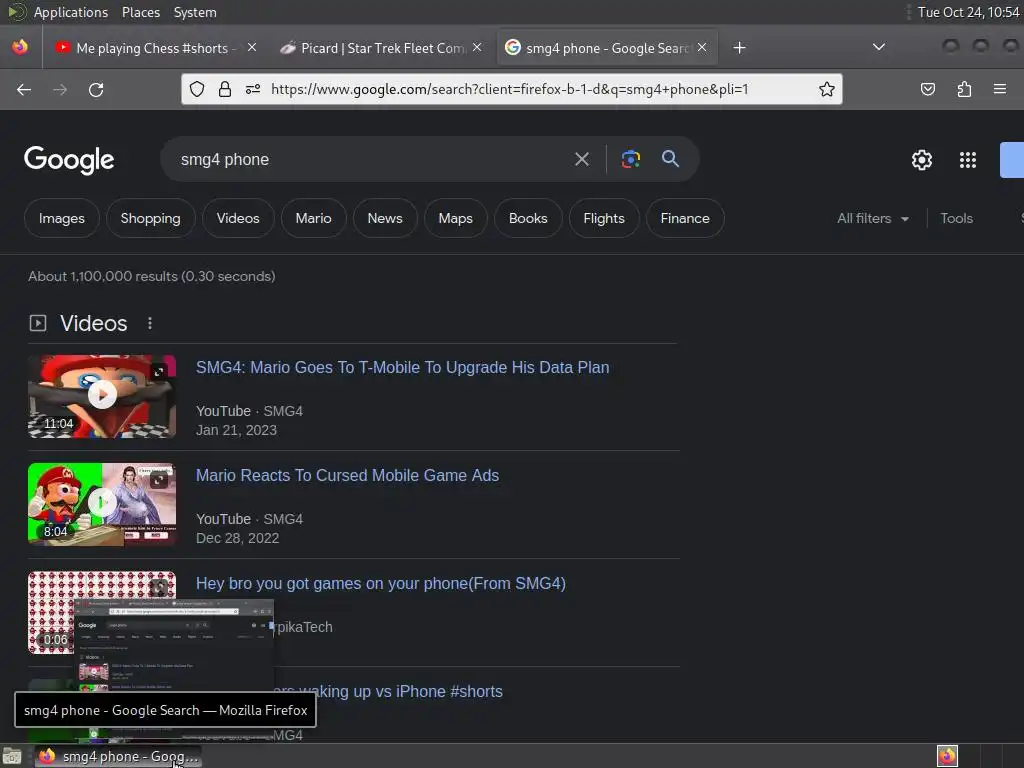
Task: Open the Google apps grid
Action: click(x=967, y=160)
